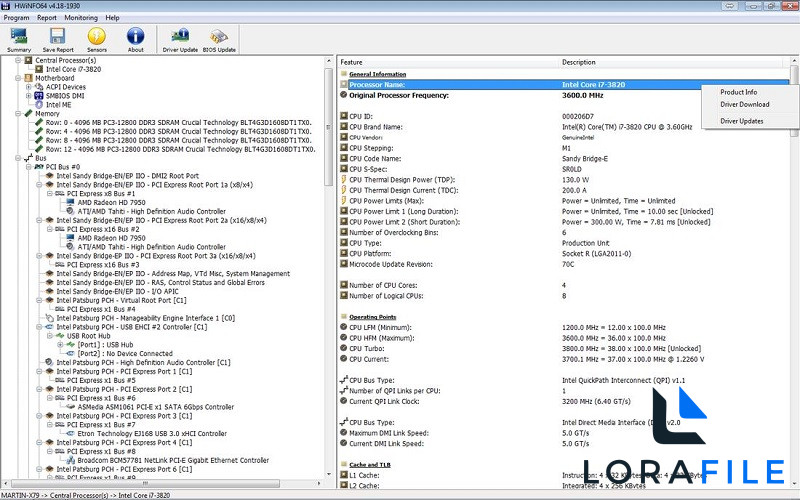Select the CPU Turbo row
Screen dimensions: 800x500
point(564,348)
